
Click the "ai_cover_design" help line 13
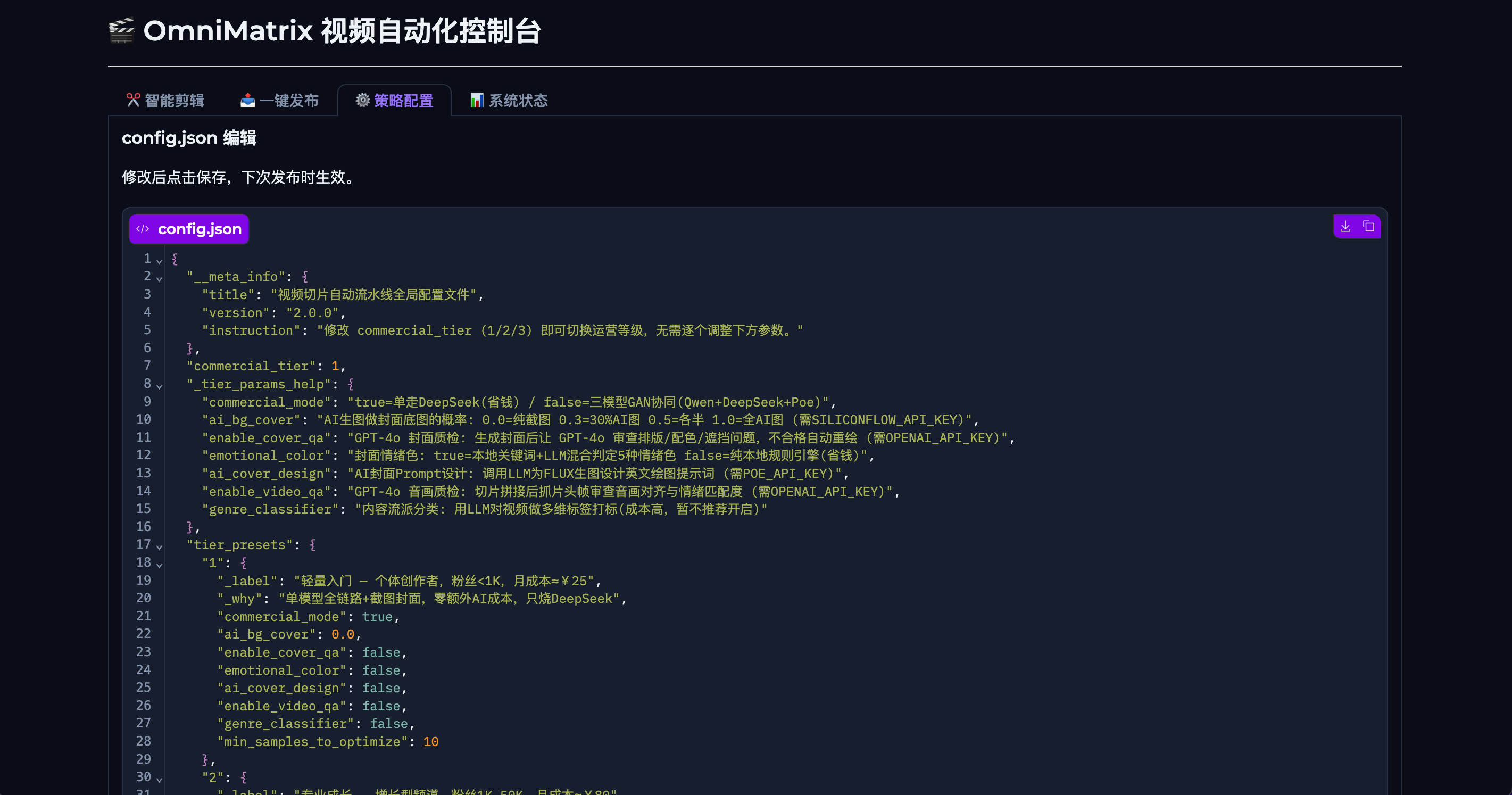[x=526, y=474]
